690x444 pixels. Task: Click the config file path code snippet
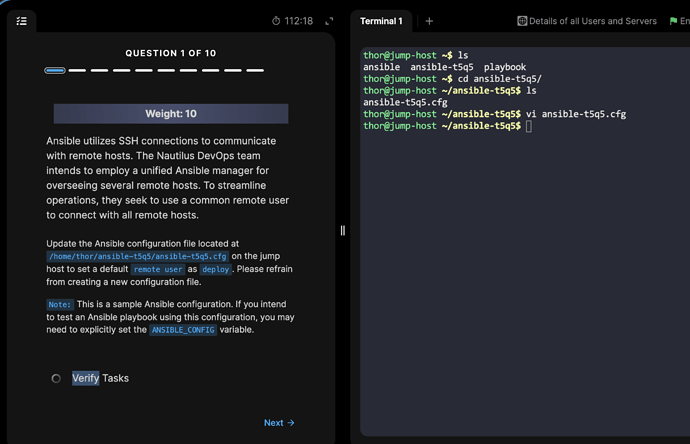click(x=138, y=256)
